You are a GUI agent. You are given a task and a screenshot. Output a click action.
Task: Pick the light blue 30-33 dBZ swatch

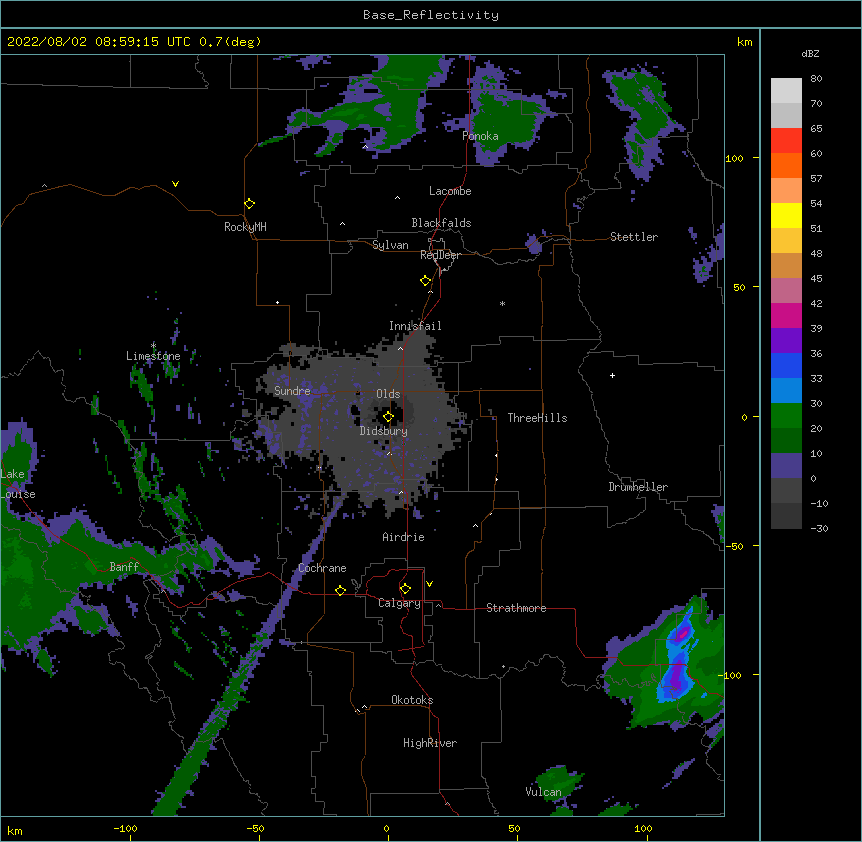786,391
